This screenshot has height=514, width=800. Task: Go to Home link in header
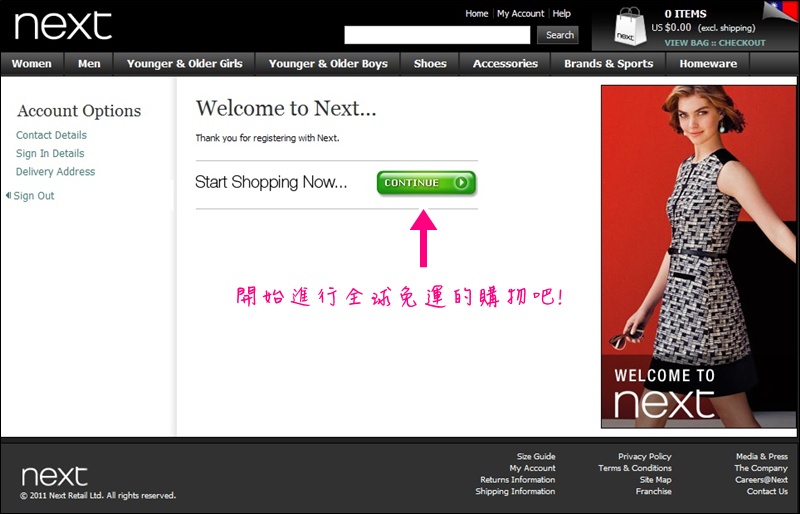tap(477, 14)
